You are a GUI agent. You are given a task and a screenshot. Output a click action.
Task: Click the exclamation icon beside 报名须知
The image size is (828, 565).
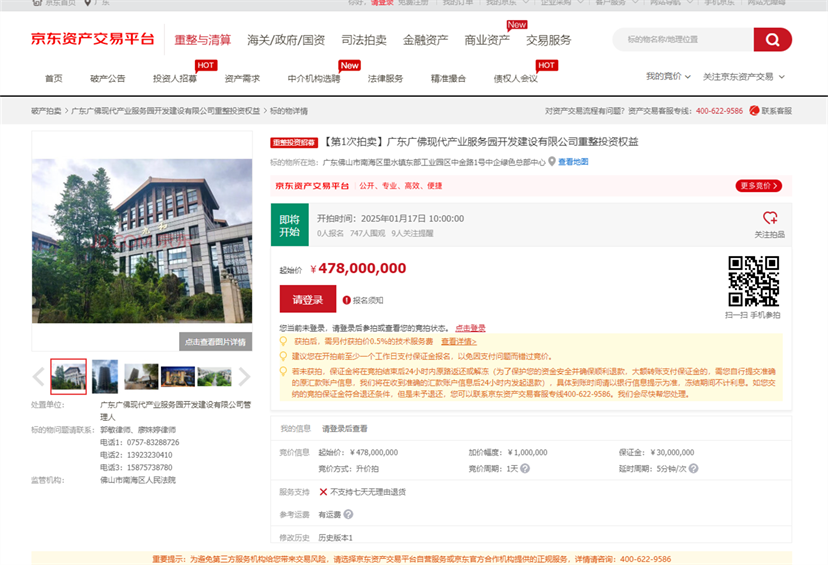tap(346, 300)
